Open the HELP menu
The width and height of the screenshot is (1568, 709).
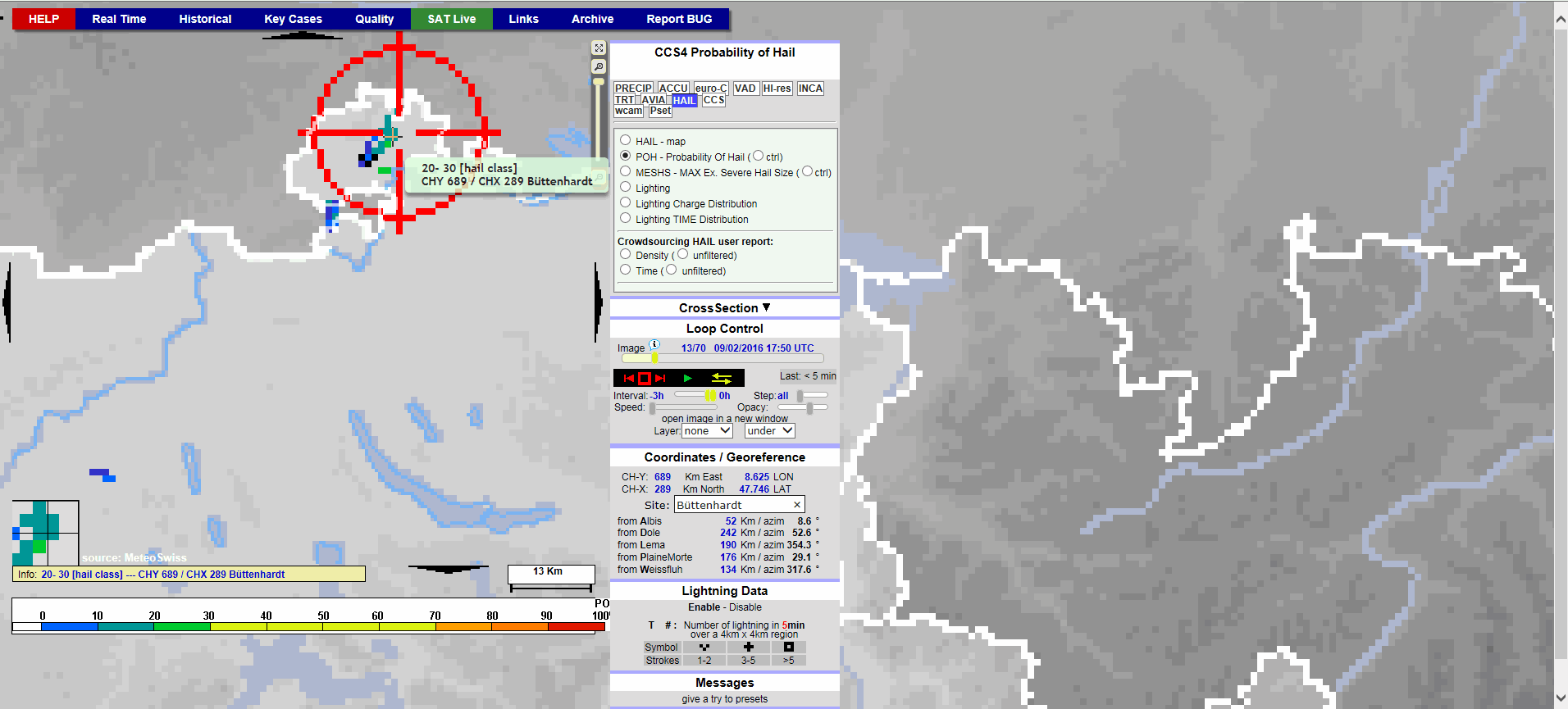coord(44,19)
